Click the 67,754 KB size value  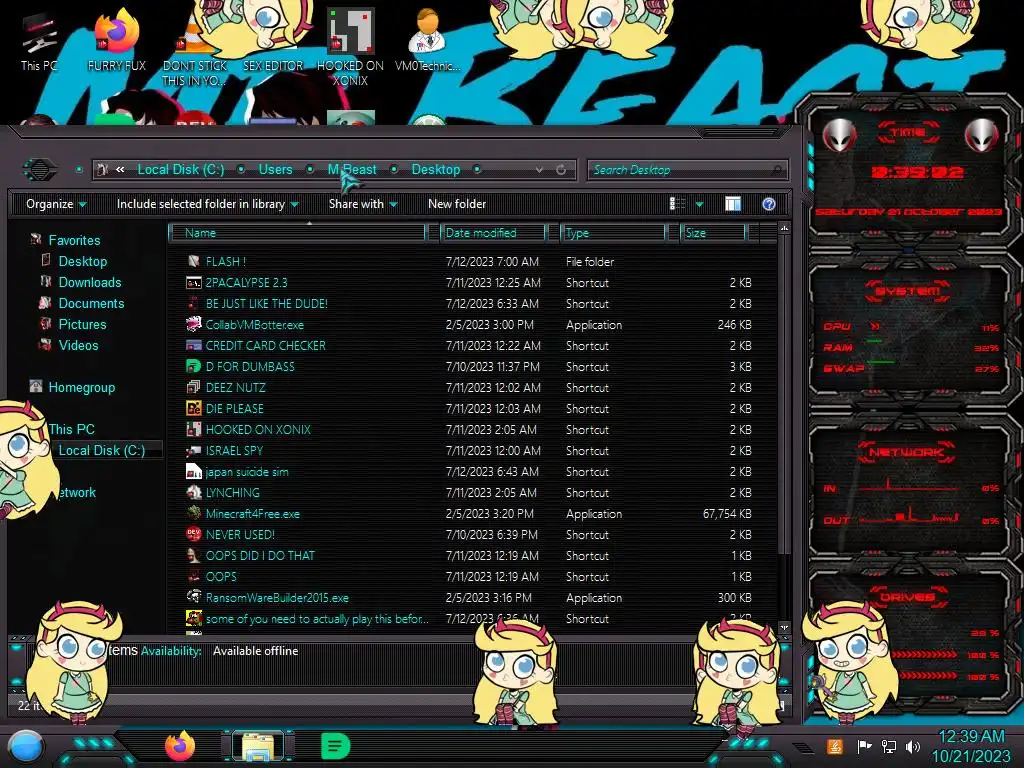[727, 514]
